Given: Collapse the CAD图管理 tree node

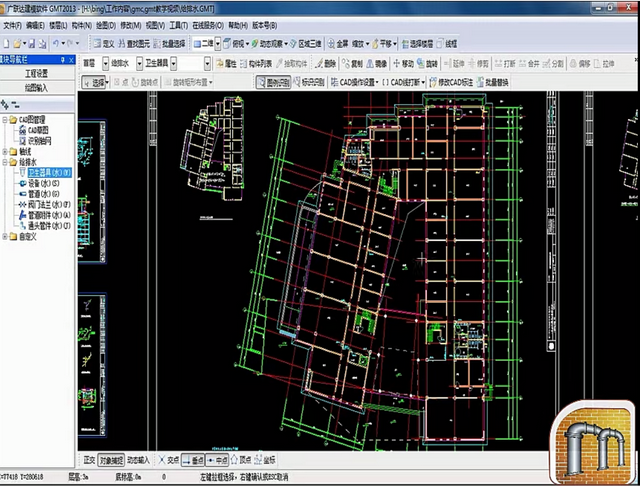Looking at the screenshot, I should pyautogui.click(x=4, y=120).
